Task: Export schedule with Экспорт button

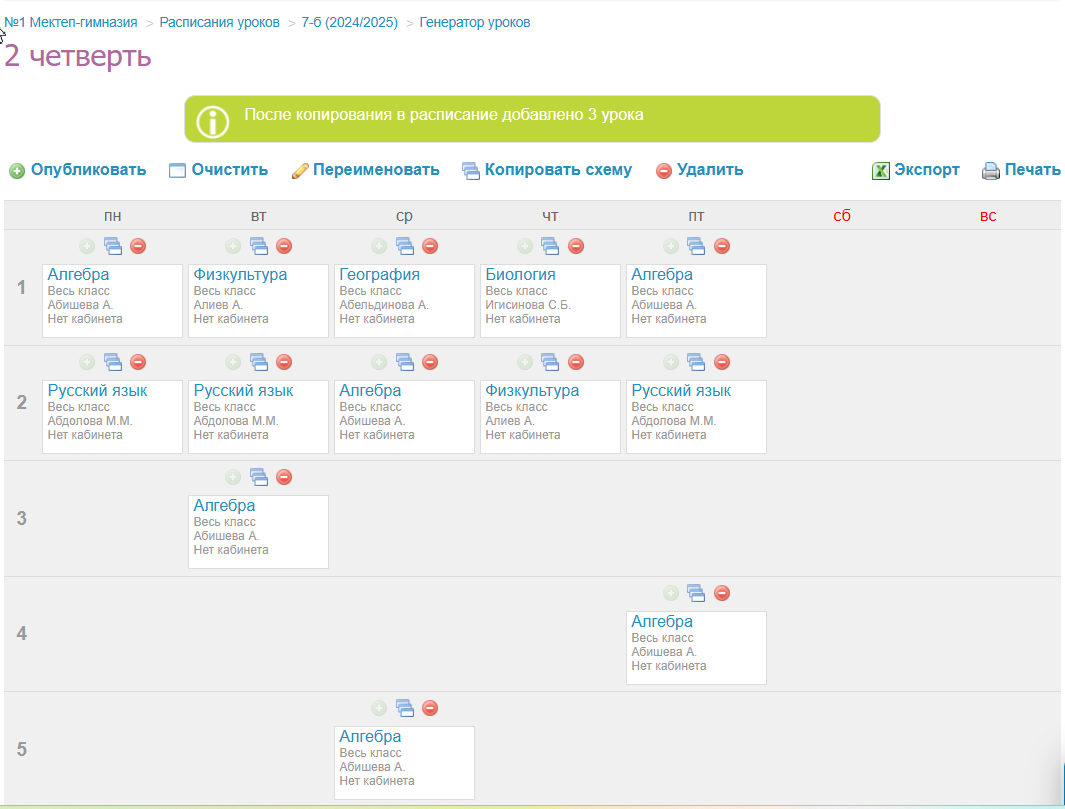Action: (x=916, y=170)
